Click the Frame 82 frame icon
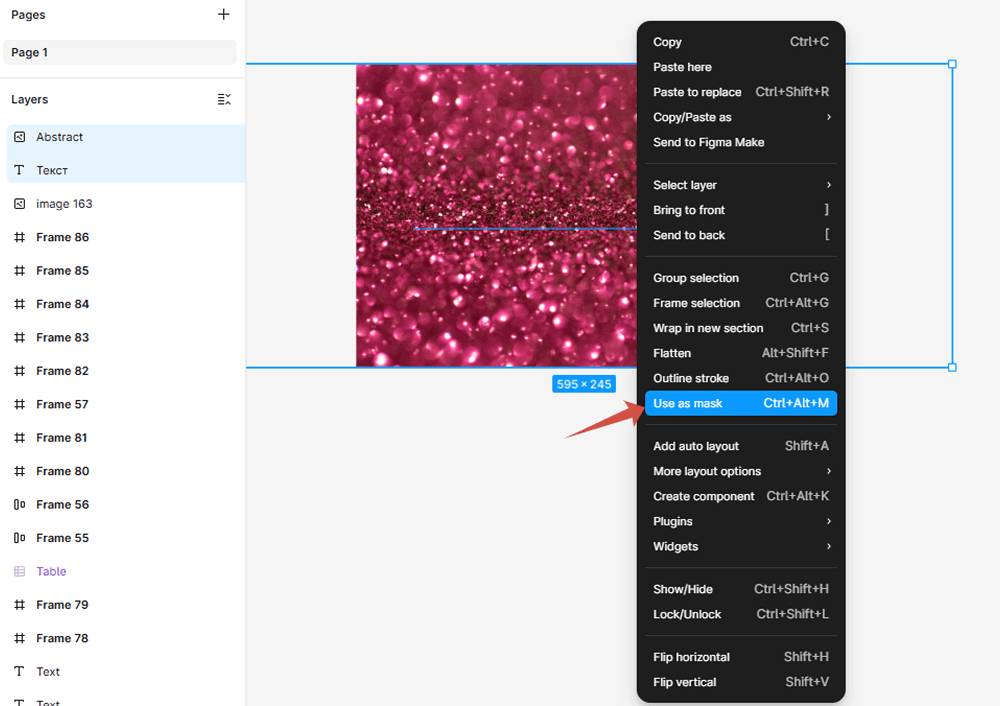The width and height of the screenshot is (1000, 706). pos(20,371)
